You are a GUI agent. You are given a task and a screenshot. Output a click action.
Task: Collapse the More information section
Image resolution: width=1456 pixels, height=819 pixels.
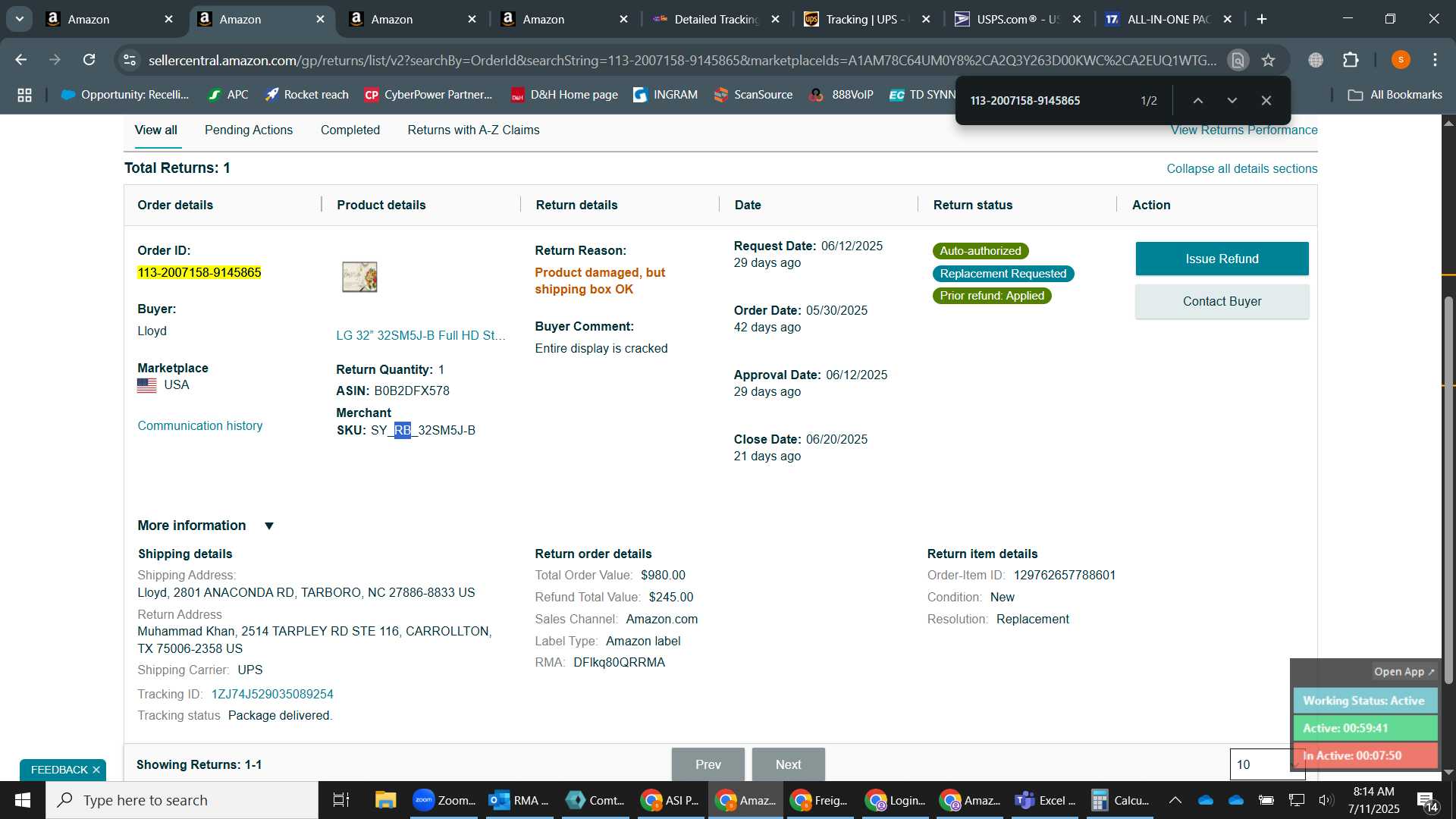(x=268, y=526)
